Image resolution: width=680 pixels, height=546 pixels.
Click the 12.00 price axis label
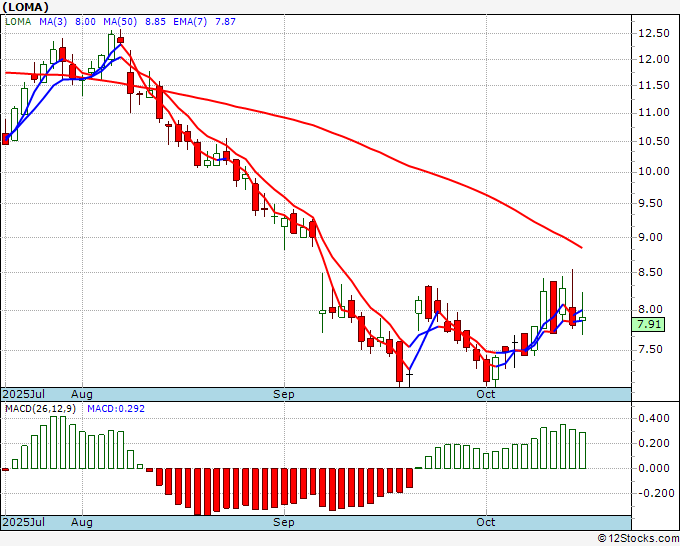[x=654, y=60]
